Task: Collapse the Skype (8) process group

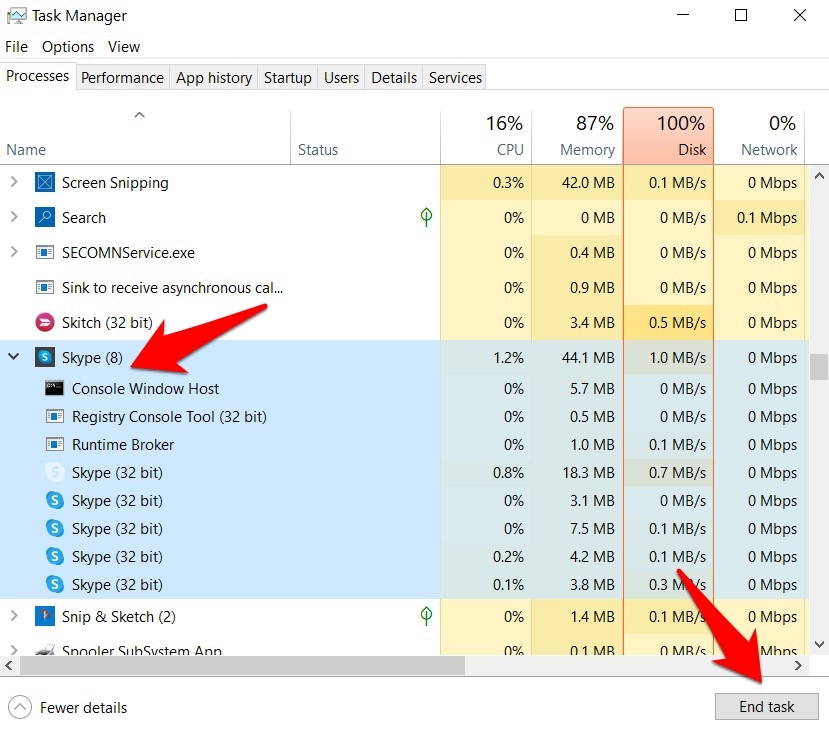Action: [x=14, y=357]
